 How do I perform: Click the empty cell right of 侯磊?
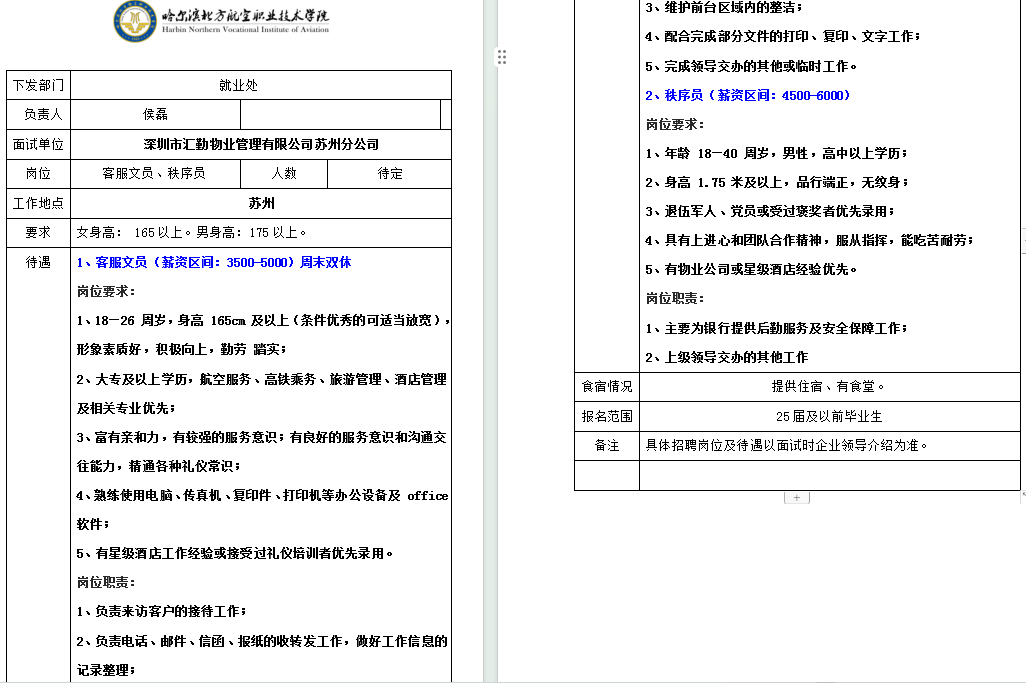340,115
